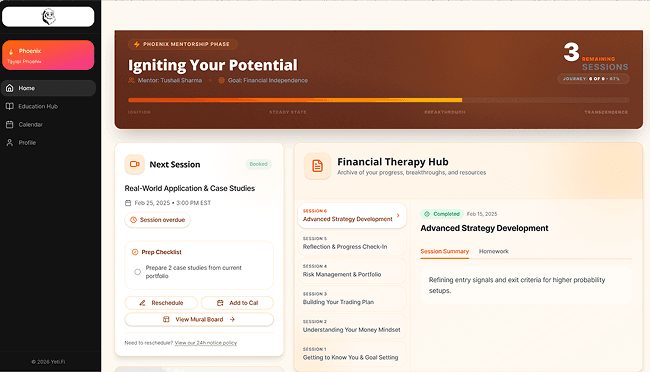Select Session 1 Getting to Know You
The height and width of the screenshot is (372, 650).
(x=352, y=354)
